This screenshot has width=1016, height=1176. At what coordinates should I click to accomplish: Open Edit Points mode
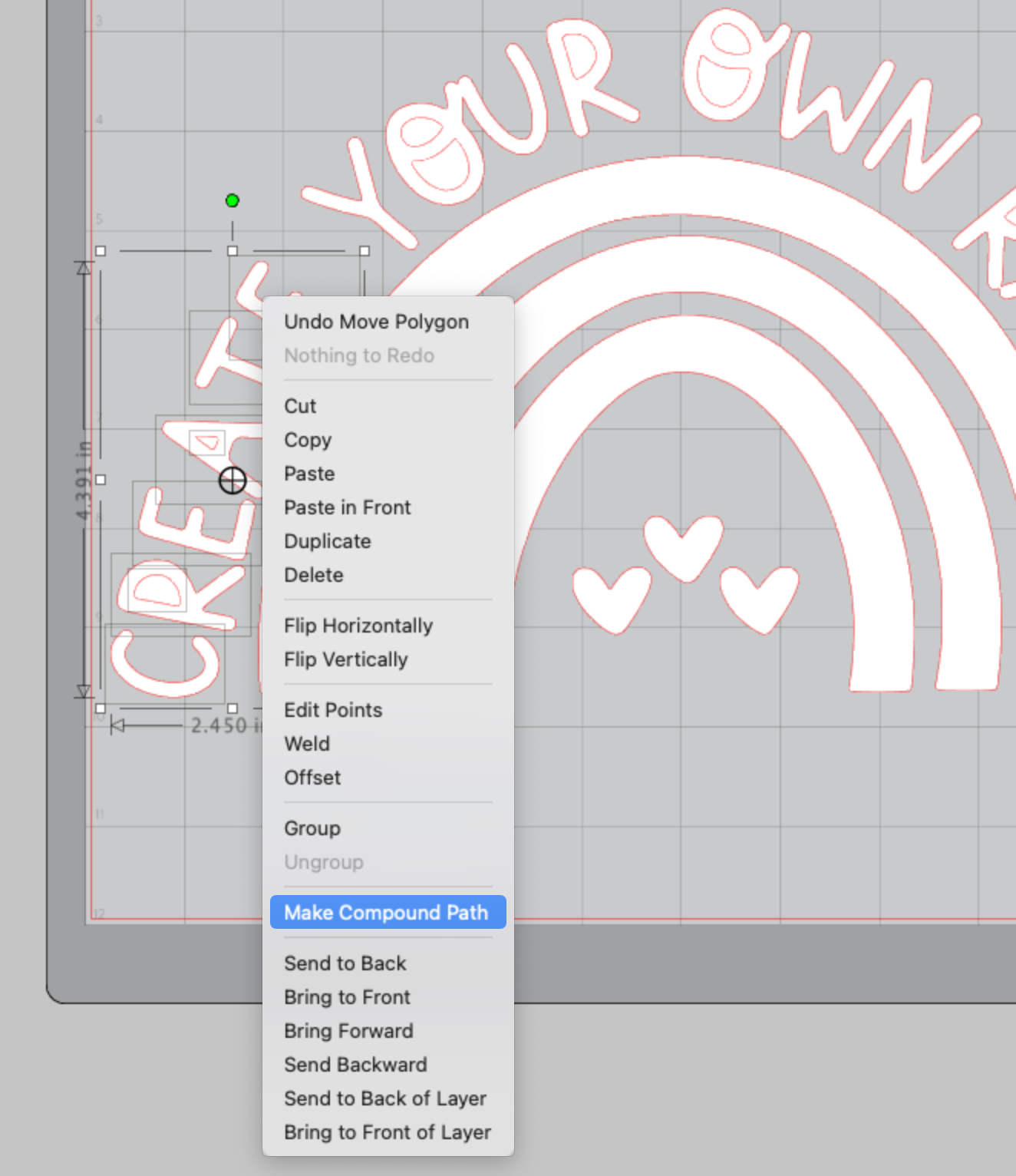[x=333, y=710]
